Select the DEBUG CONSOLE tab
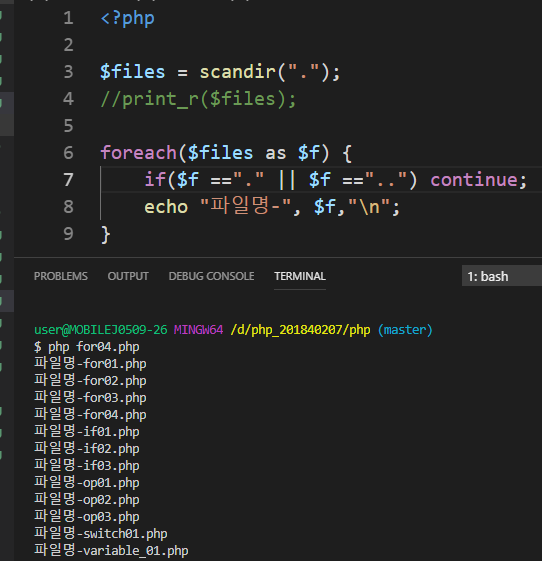Viewport: 542px width, 561px height. click(211, 276)
